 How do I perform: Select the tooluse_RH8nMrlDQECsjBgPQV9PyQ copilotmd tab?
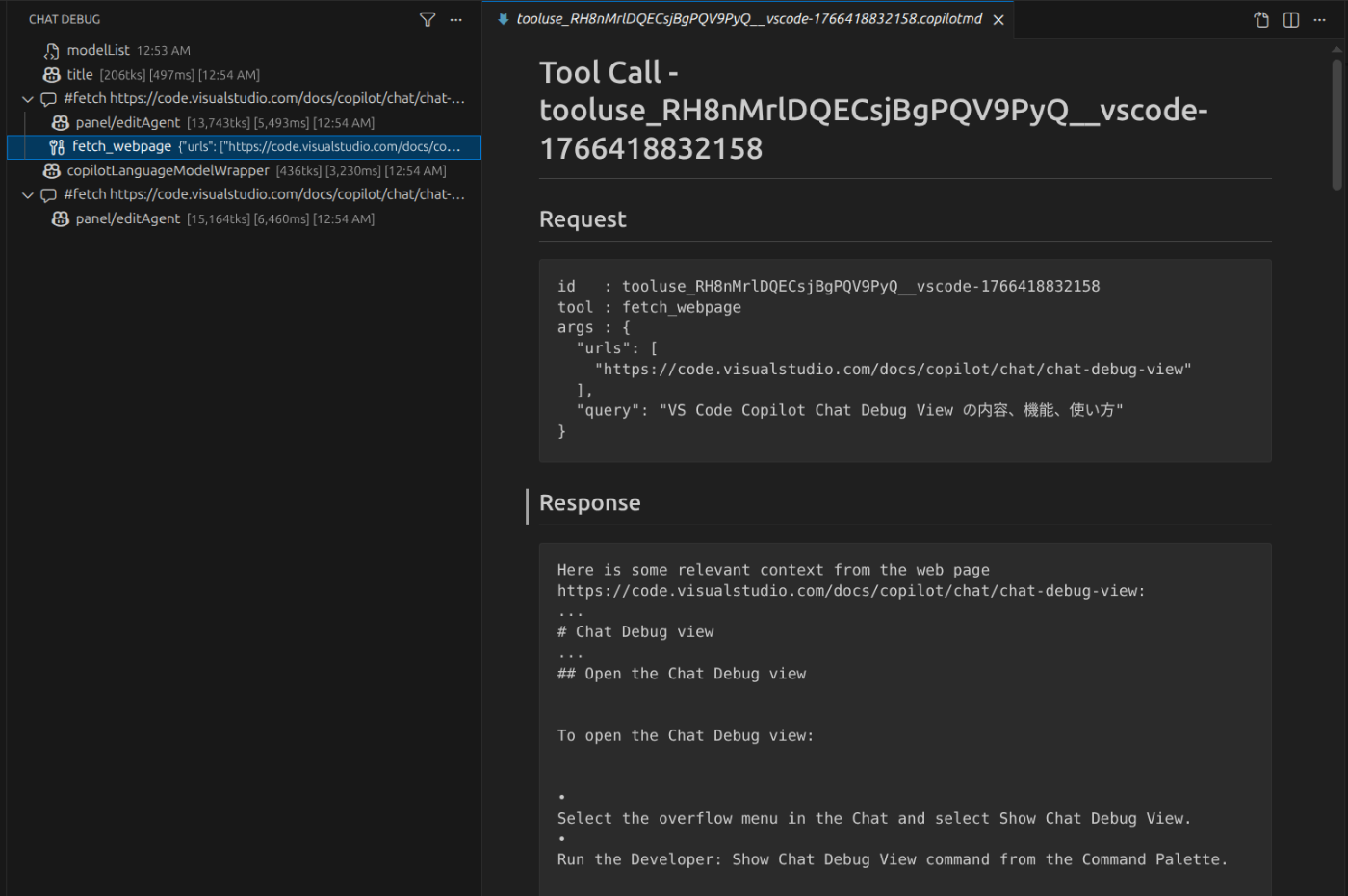pos(748,19)
